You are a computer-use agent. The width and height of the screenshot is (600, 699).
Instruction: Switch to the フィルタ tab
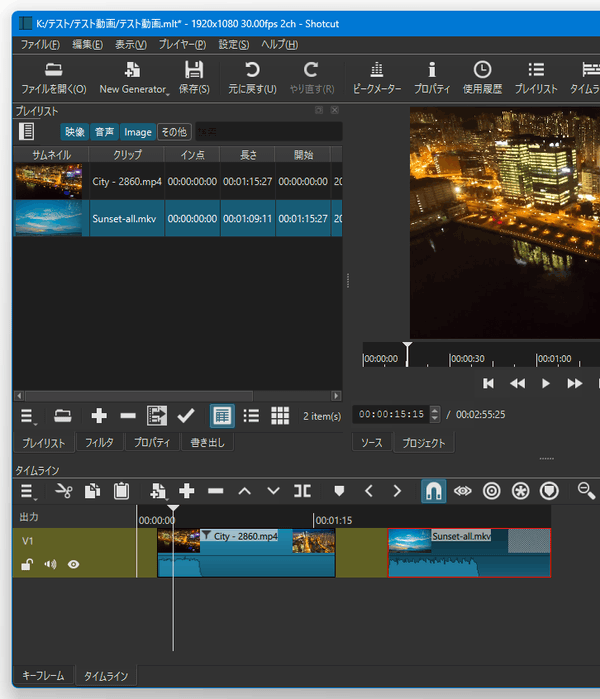tap(99, 443)
